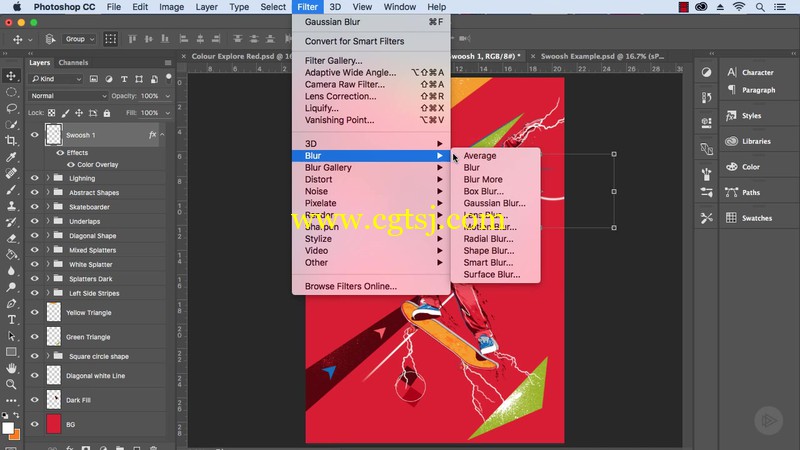Expand the Underlaps group

pyautogui.click(x=48, y=221)
